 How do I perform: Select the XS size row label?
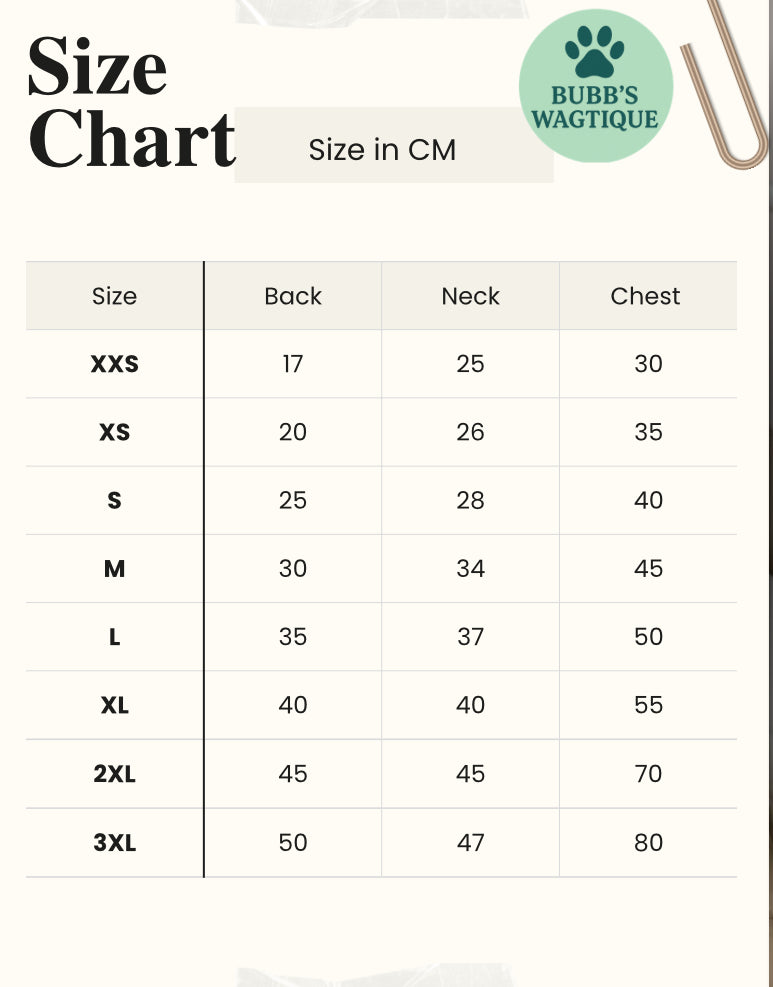click(115, 432)
